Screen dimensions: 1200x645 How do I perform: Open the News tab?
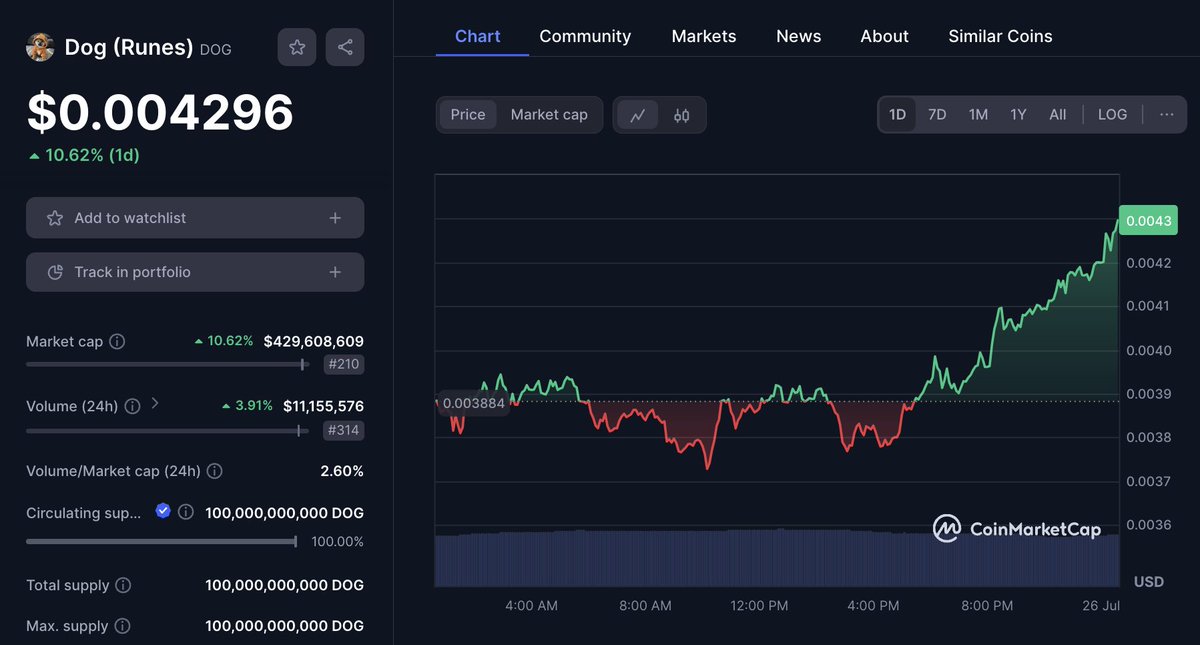799,36
